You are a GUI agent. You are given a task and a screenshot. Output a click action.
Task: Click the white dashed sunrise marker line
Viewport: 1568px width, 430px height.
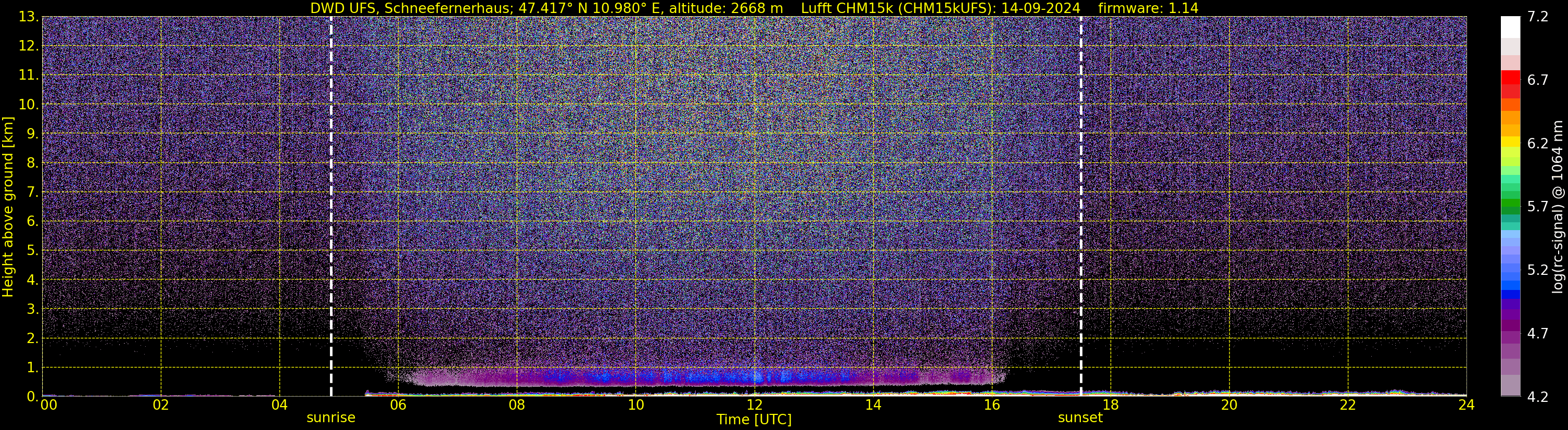point(331,207)
